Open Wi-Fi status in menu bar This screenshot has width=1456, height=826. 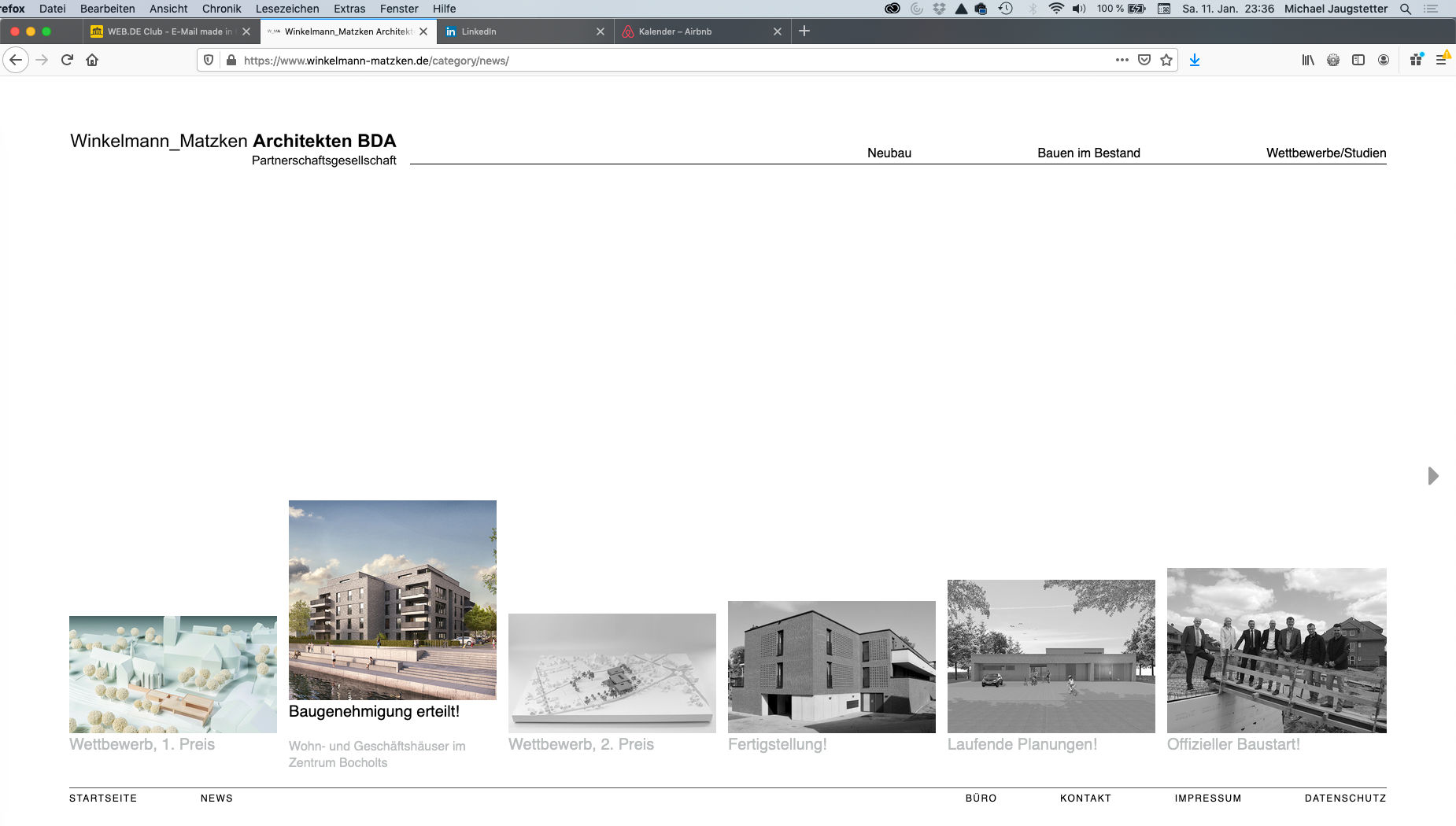coord(1056,9)
